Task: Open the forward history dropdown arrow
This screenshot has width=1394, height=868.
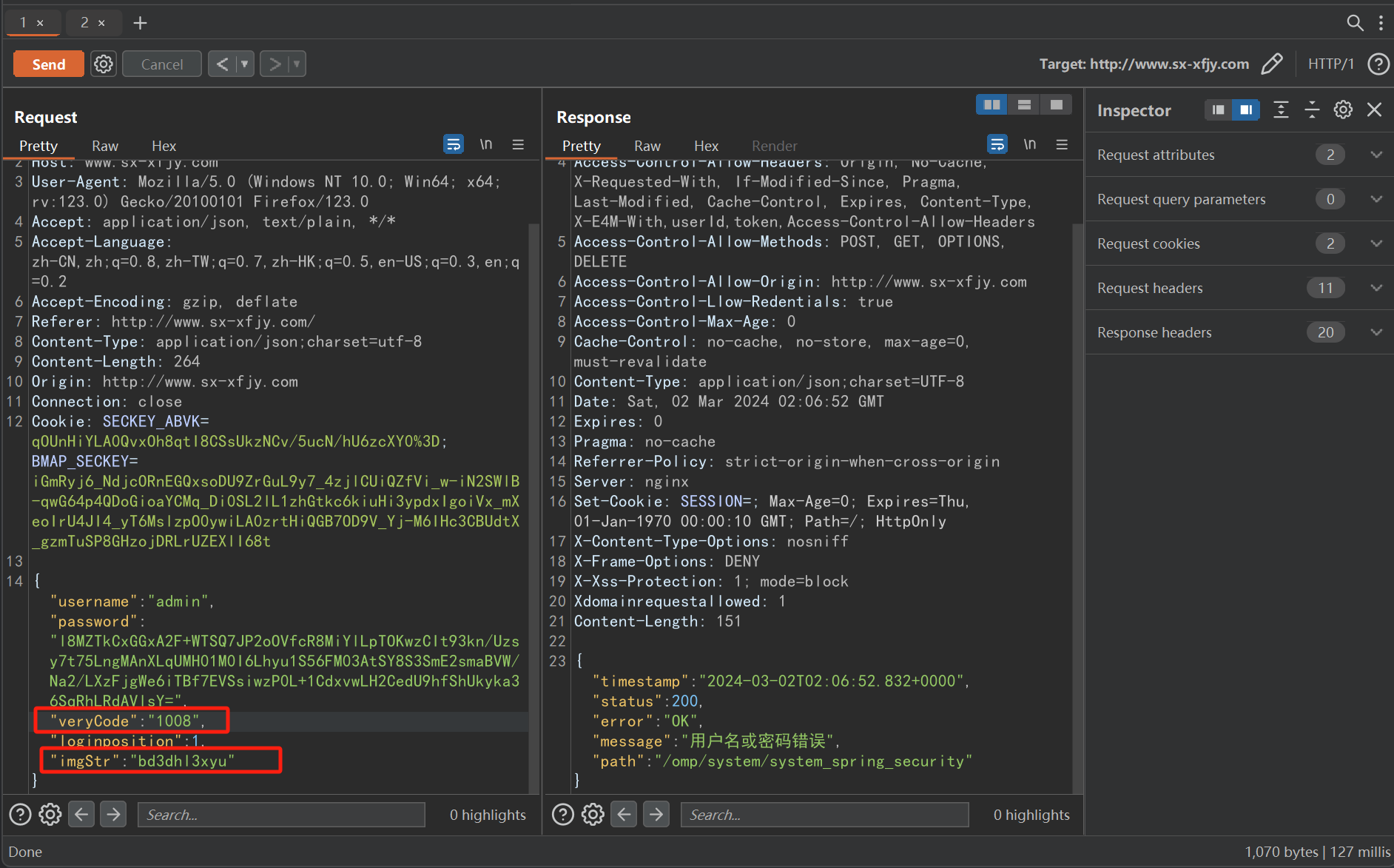Action: pos(297,64)
